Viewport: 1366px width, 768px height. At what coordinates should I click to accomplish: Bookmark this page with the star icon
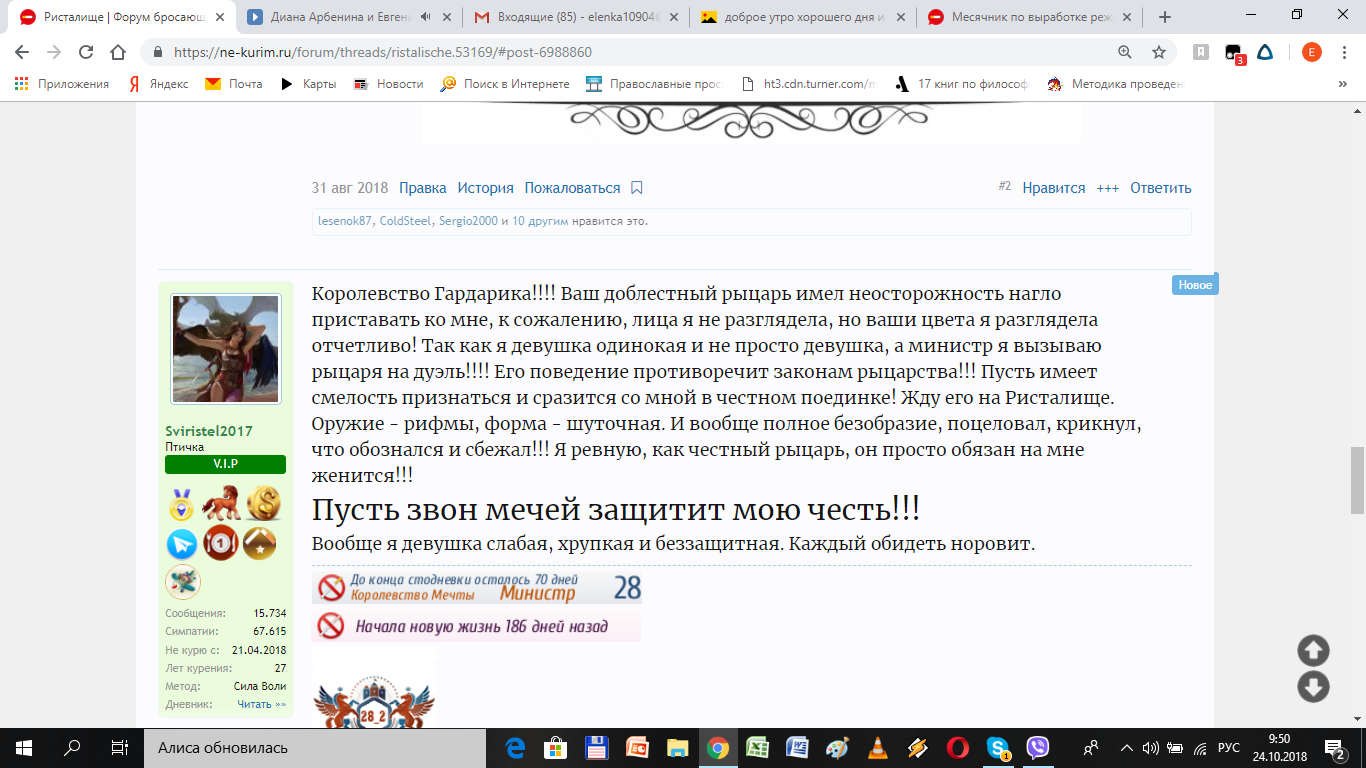click(1159, 52)
